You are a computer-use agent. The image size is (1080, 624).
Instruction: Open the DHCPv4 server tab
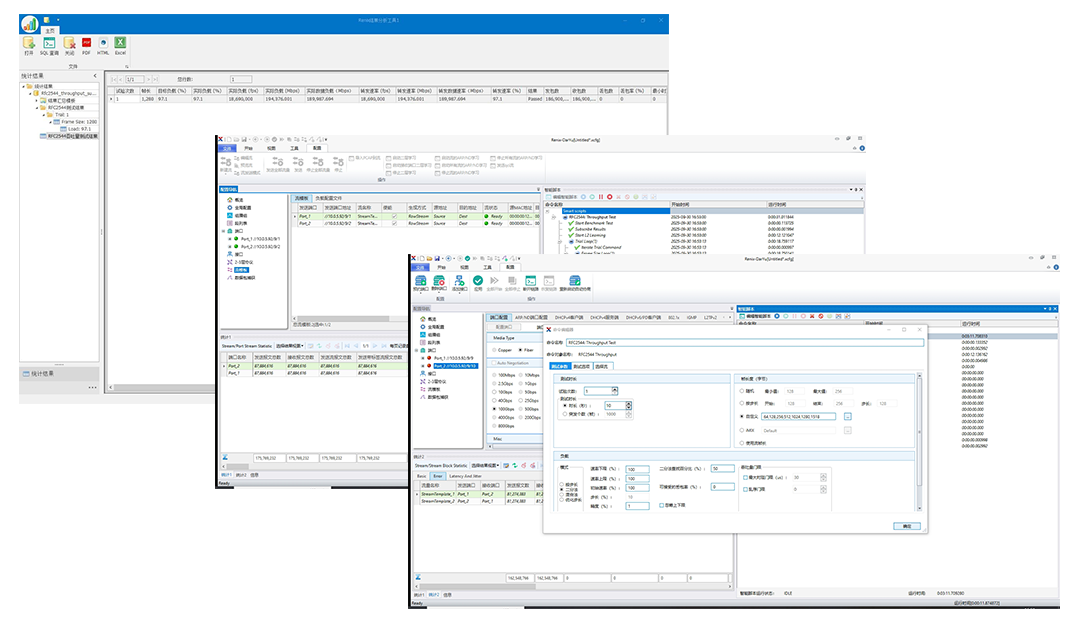[x=606, y=317]
